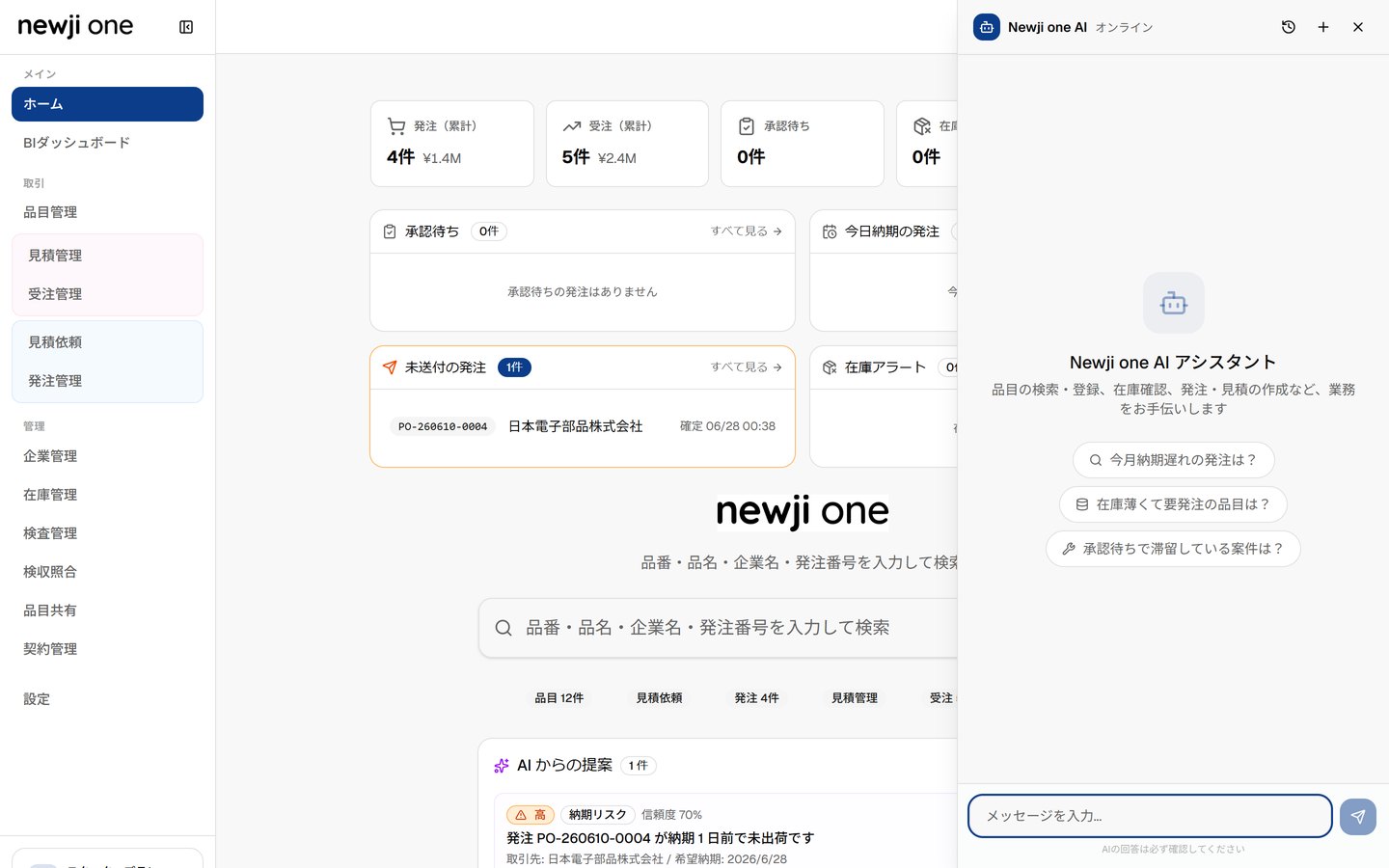Open ホーム in the sidebar

tap(107, 104)
